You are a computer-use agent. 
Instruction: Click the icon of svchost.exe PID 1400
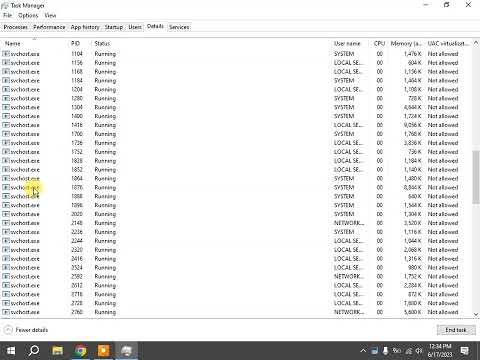tap(6, 116)
